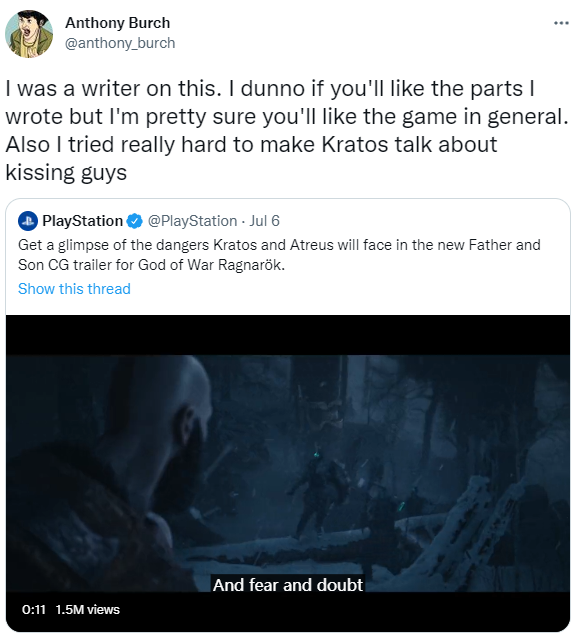Click the blue verified badge
Viewport: 573px width, 635px height.
[134, 221]
